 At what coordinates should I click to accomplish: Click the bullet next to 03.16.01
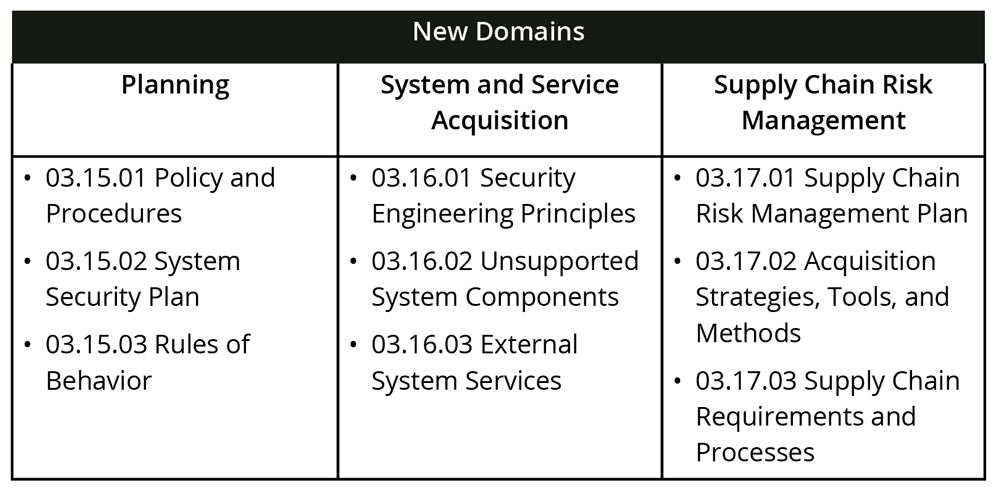pos(353,179)
